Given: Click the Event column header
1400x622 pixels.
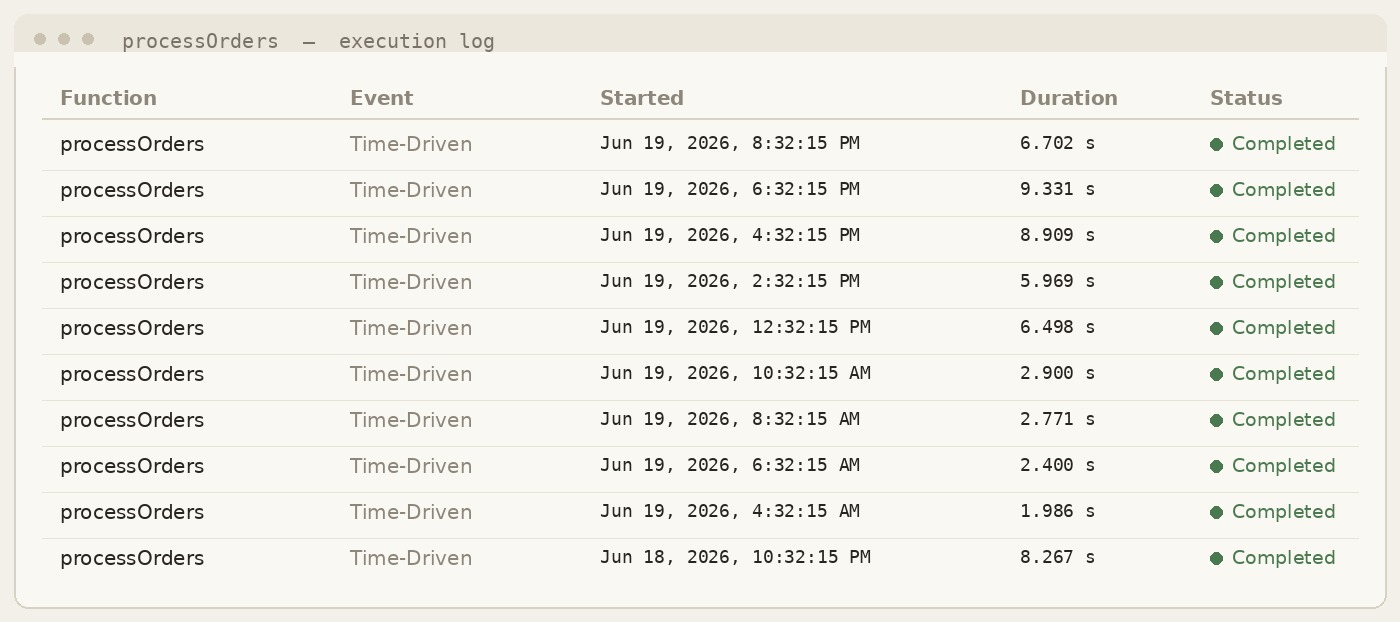Looking at the screenshot, I should click(x=381, y=98).
